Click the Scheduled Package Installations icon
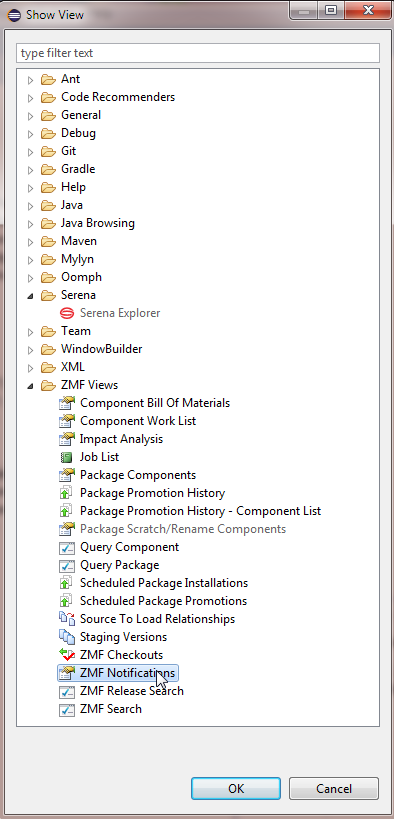399x819 pixels. [x=66, y=583]
